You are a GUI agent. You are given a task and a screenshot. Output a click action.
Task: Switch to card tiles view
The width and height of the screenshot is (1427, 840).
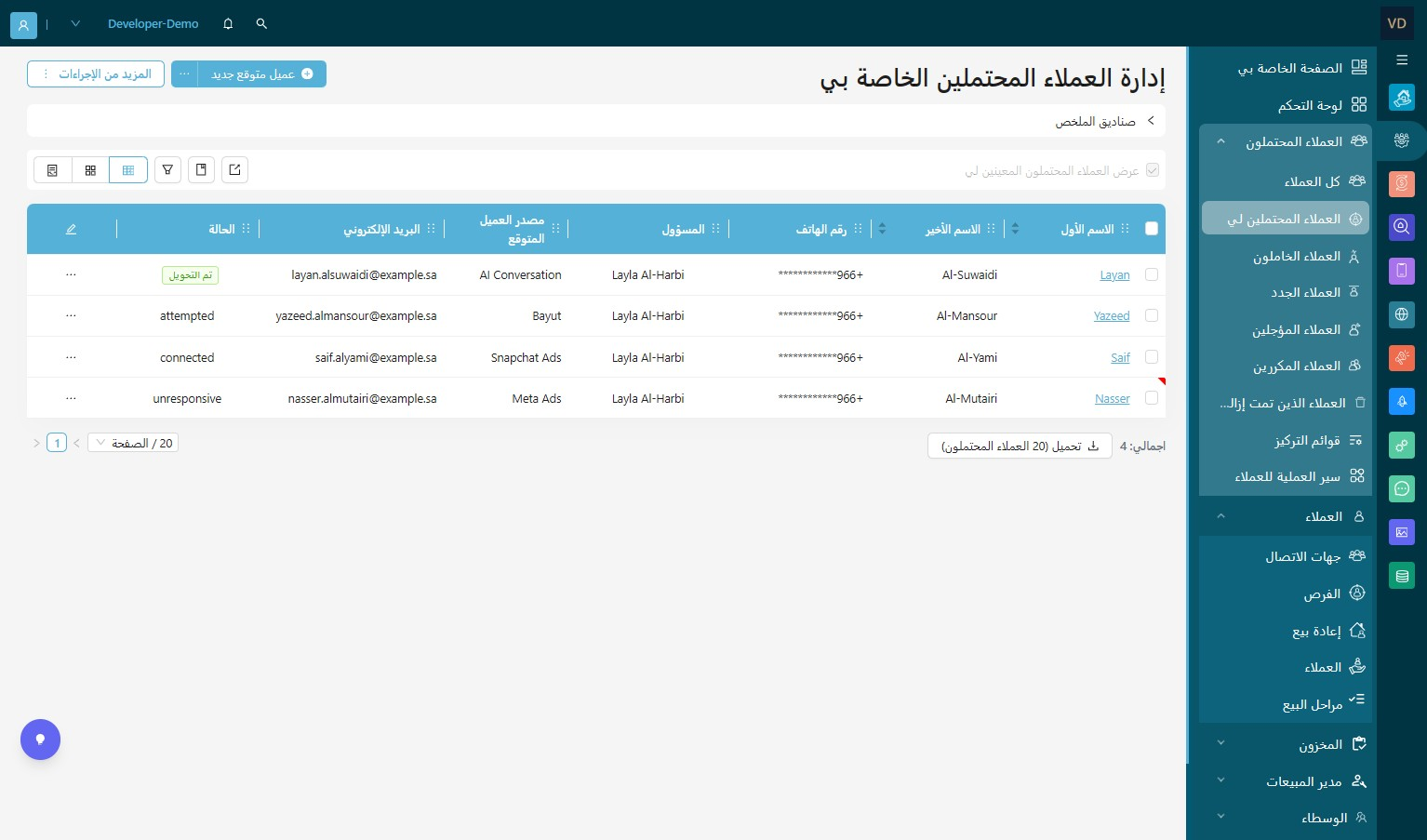coord(90,170)
